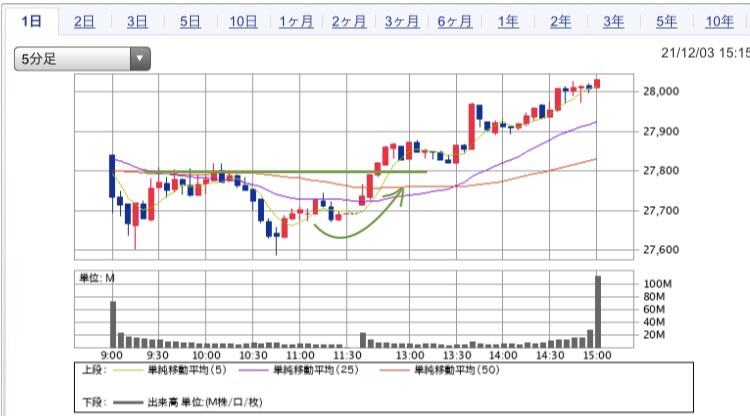Viewport: 750px width, 416px height.
Task: Show the 3ヶ月 chart range
Action: pyautogui.click(x=402, y=22)
